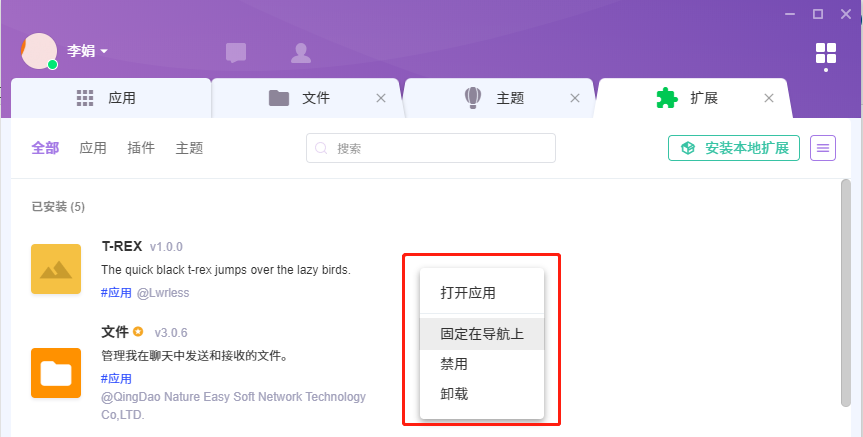Close the 文件 tab

click(380, 98)
